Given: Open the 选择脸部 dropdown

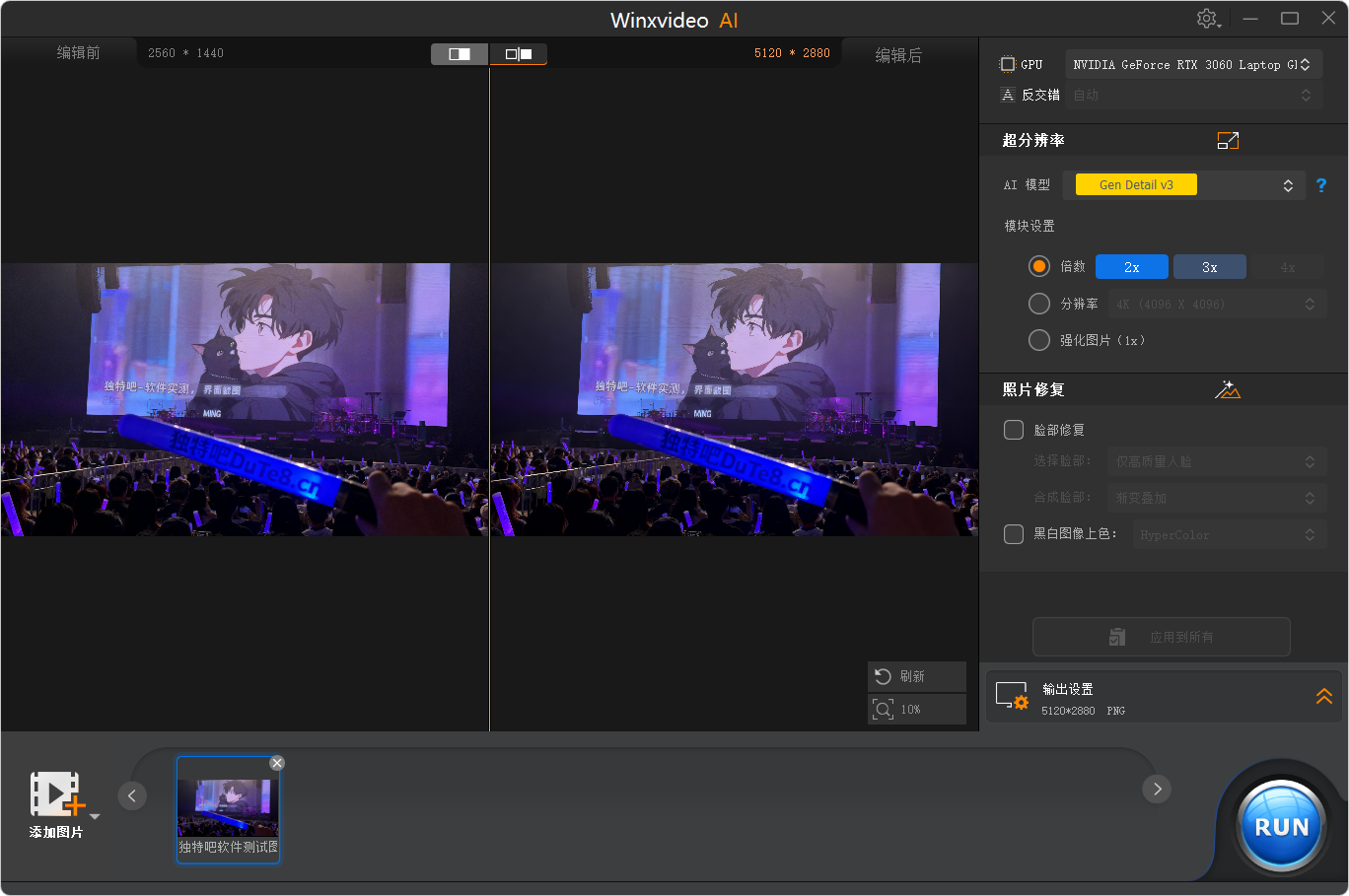Looking at the screenshot, I should [1217, 461].
